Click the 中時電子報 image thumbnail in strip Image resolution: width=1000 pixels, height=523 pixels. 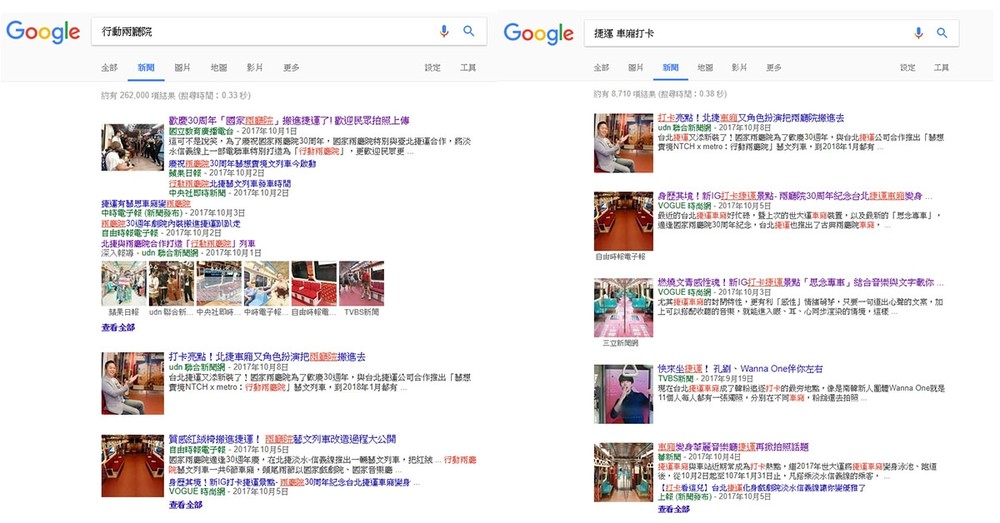click(x=267, y=284)
